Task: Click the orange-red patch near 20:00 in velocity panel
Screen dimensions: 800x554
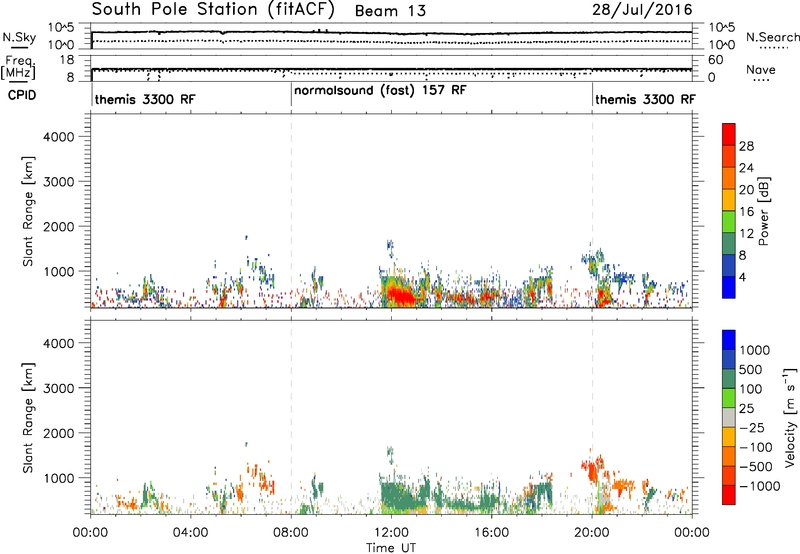Action: coord(593,470)
